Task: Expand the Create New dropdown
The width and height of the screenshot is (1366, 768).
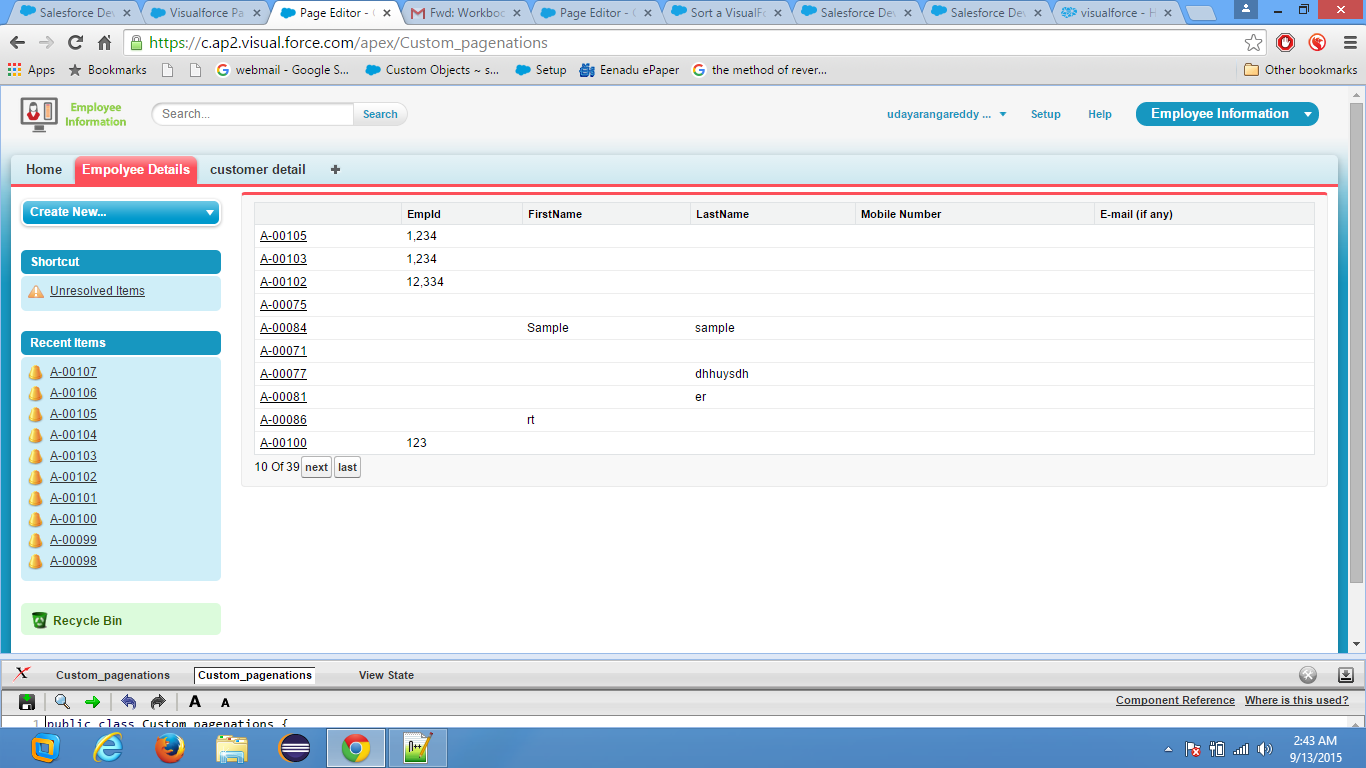Action: (x=120, y=212)
